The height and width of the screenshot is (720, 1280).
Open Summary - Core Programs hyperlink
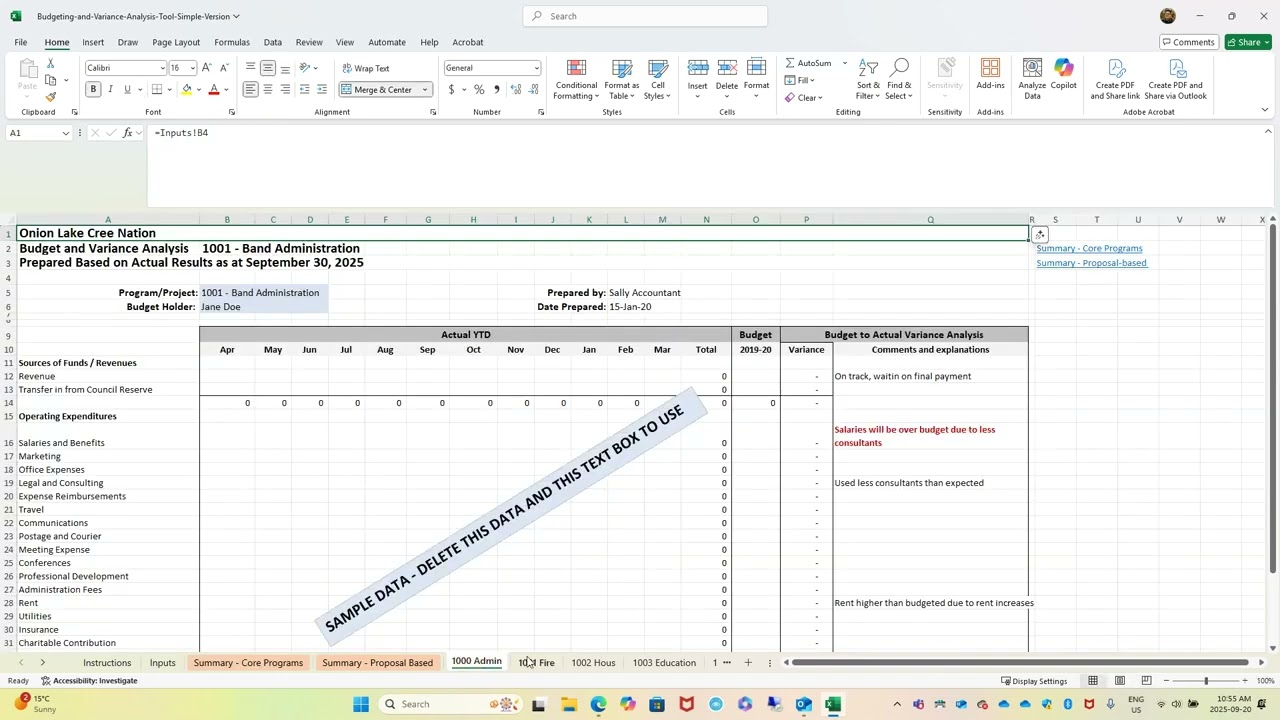click(1089, 248)
